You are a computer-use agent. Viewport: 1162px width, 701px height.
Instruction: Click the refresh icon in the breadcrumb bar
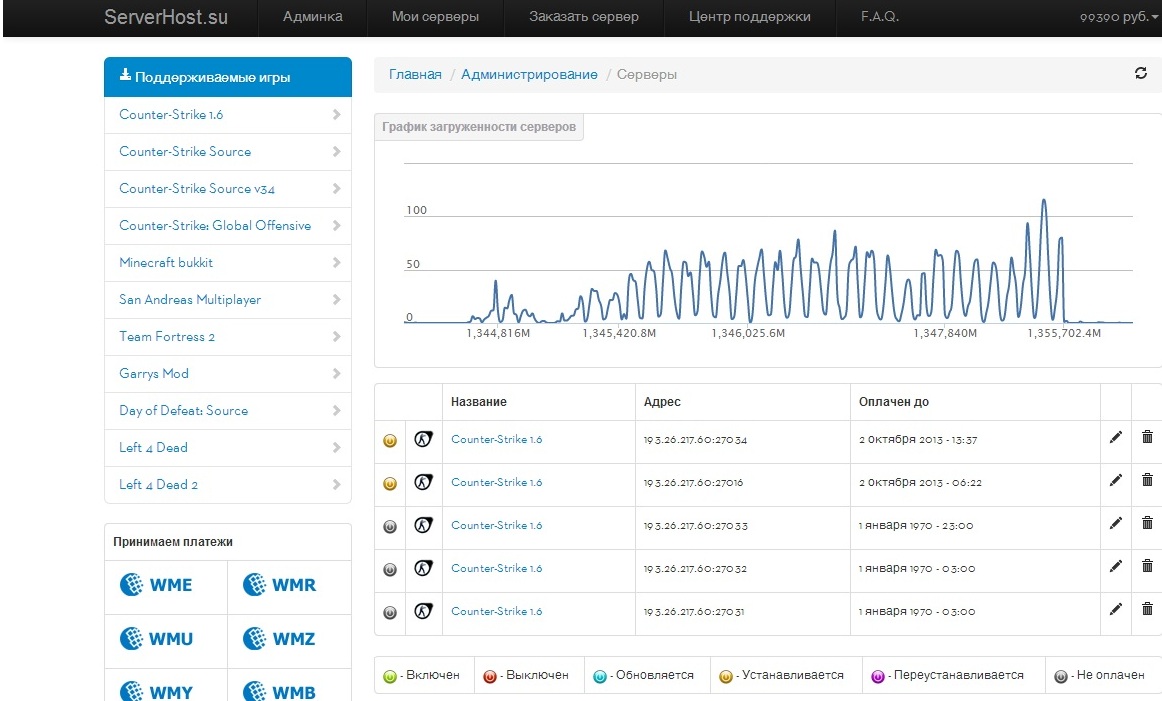(x=1141, y=73)
